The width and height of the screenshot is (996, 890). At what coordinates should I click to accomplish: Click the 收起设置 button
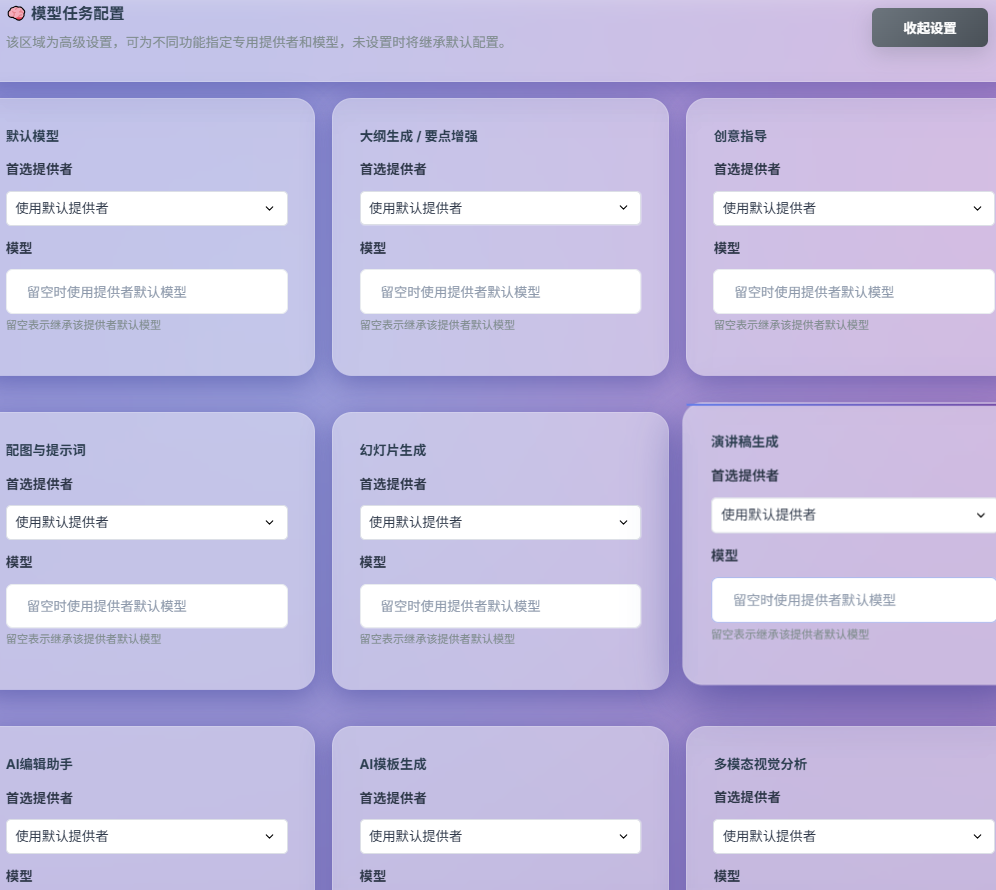click(x=929, y=28)
